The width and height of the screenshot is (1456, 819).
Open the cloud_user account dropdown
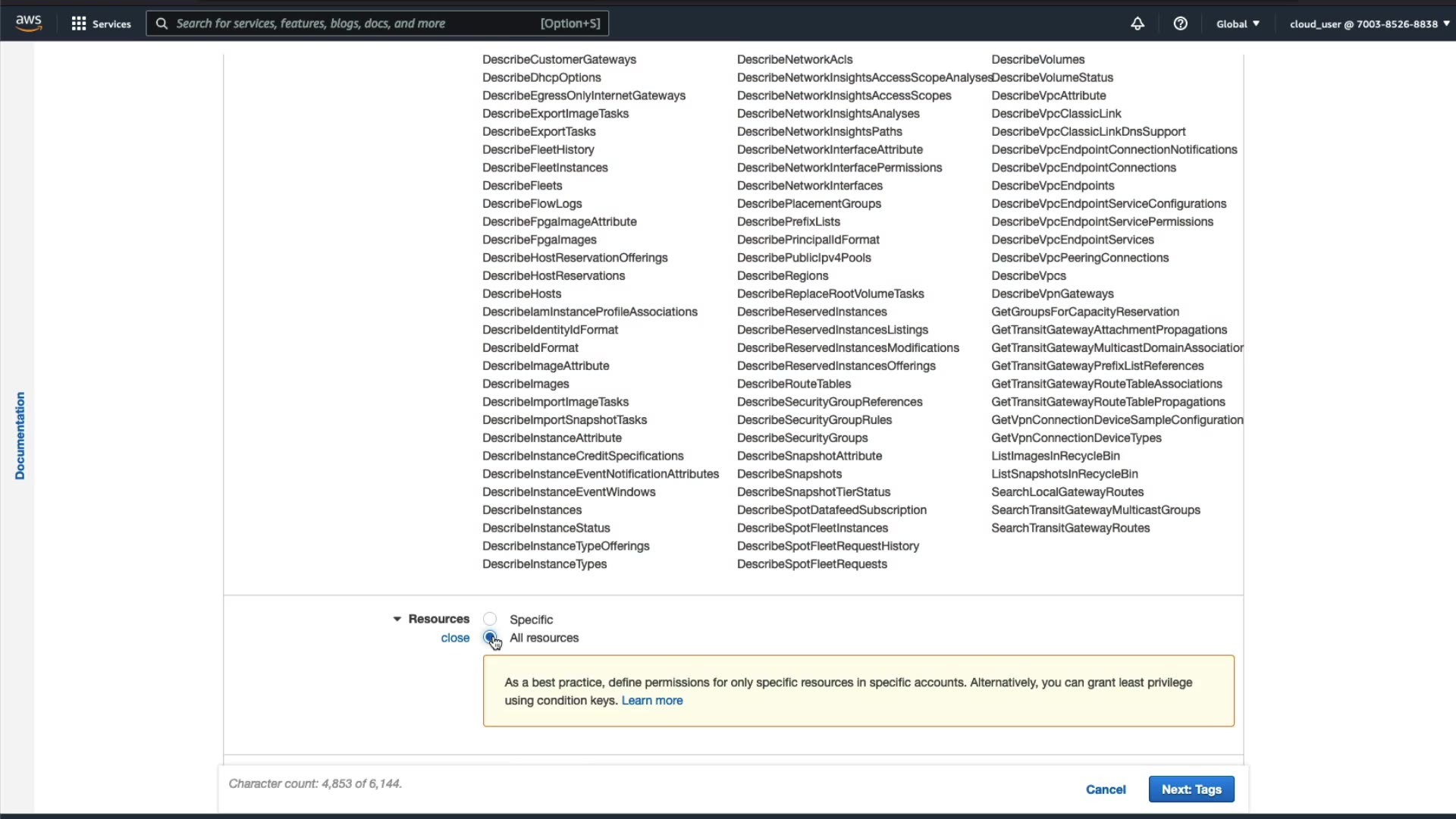pos(1369,24)
